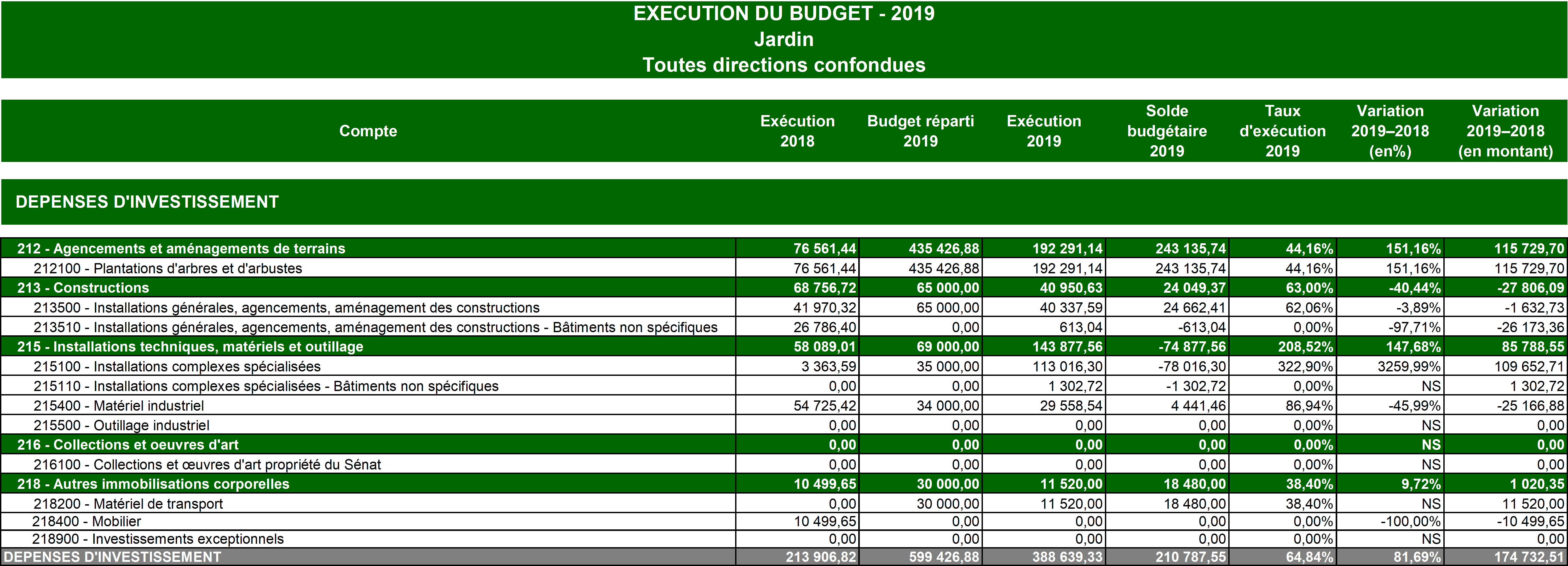Click the 218400 Mobilier row label
1568x566 pixels.
pos(87,522)
